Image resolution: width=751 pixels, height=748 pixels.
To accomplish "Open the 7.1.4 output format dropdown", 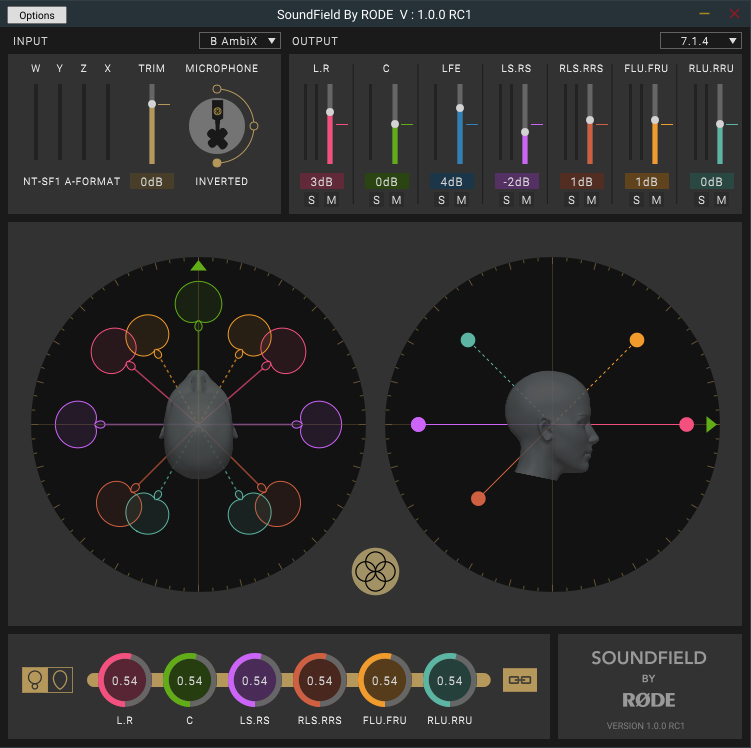I will [700, 41].
